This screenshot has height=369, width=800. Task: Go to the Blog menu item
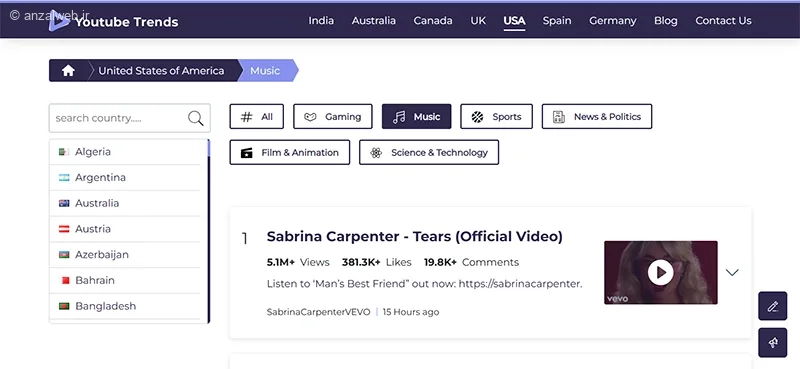(x=666, y=21)
